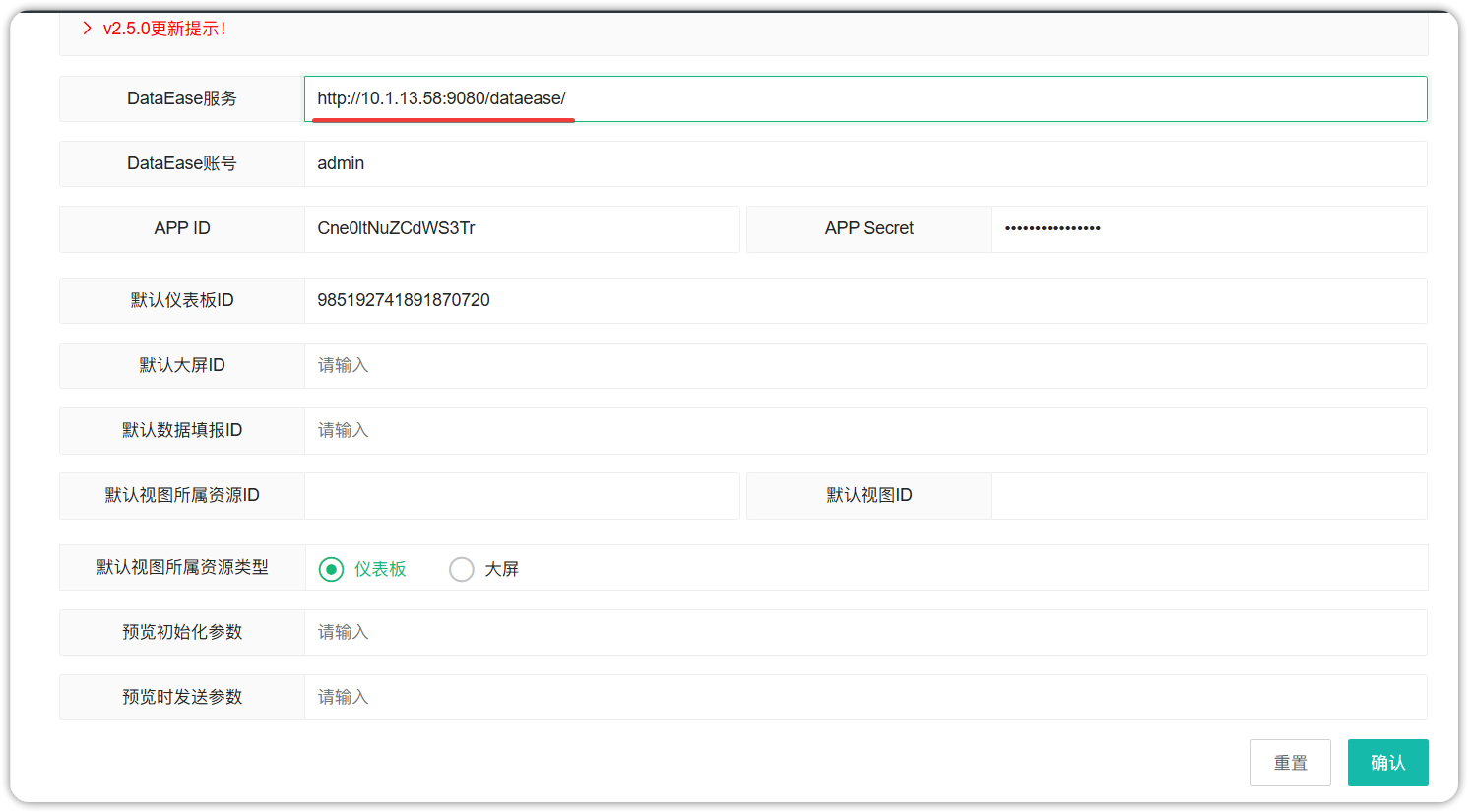Focus the 默认数据填报ID input field
Viewport: 1468px width, 812px height.
click(x=864, y=430)
